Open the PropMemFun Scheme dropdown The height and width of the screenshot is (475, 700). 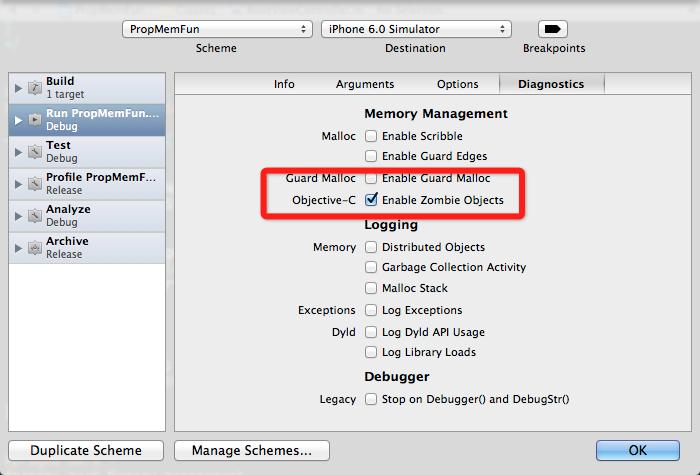(x=217, y=29)
